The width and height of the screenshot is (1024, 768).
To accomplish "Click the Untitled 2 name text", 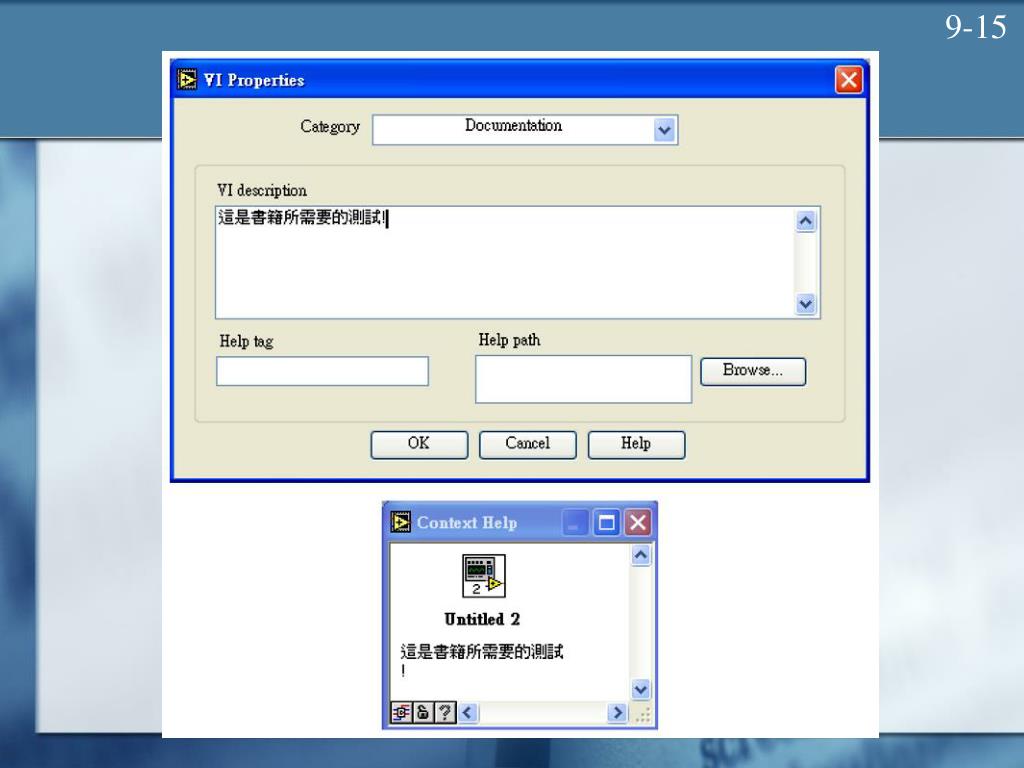I will [482, 619].
